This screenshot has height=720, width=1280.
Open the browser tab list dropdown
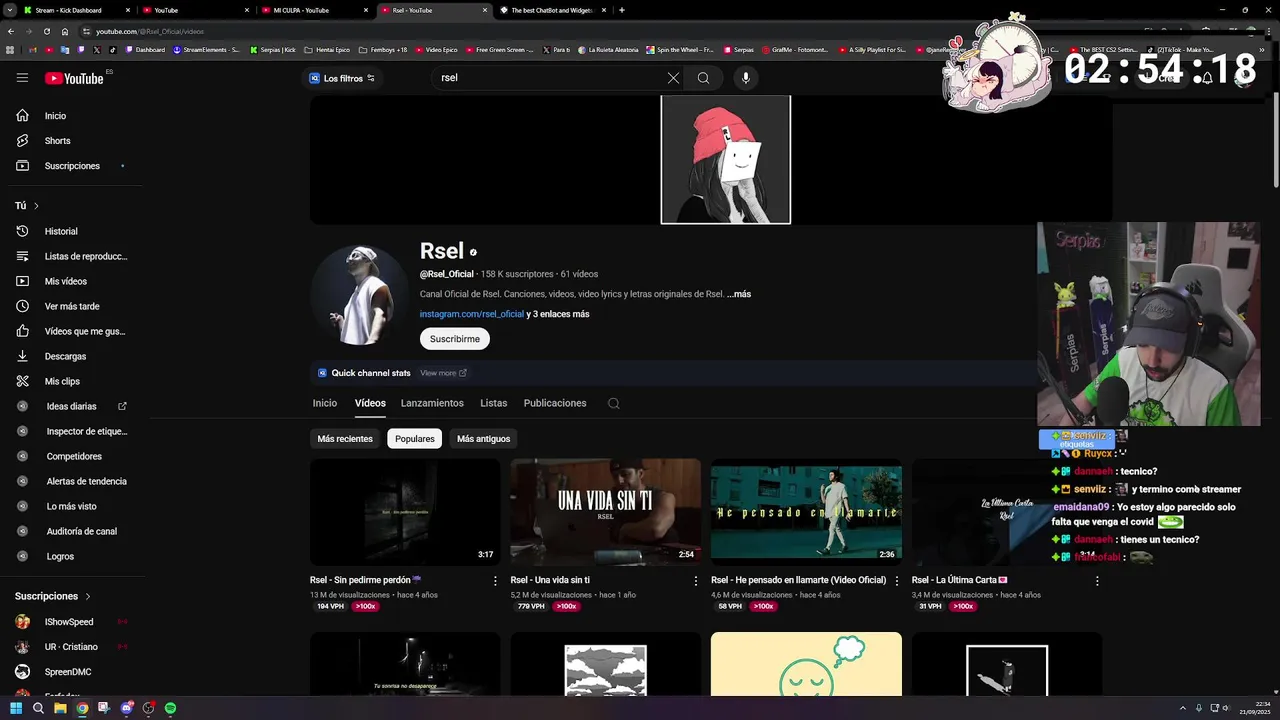pos(10,10)
